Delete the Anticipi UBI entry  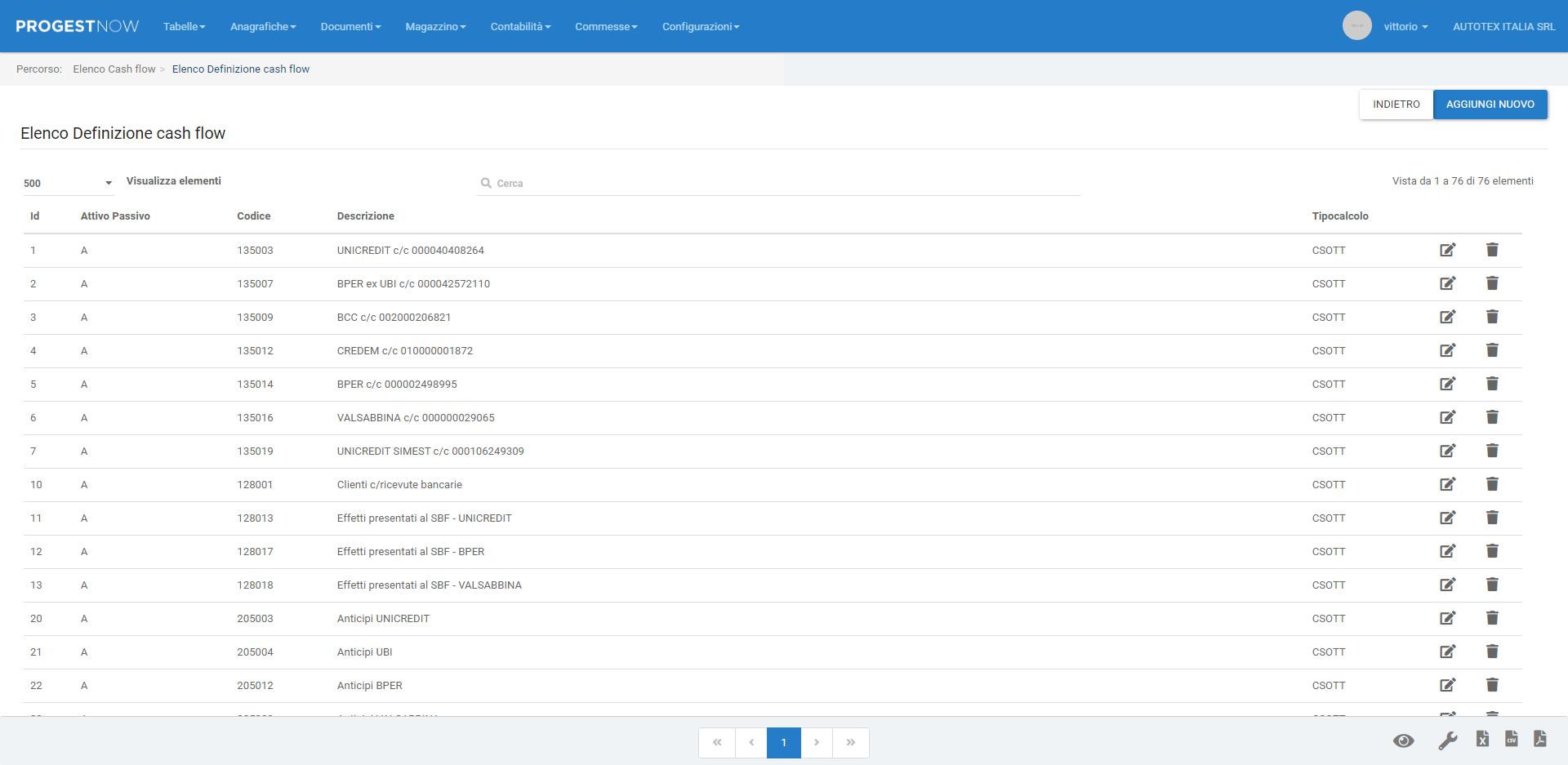point(1492,652)
